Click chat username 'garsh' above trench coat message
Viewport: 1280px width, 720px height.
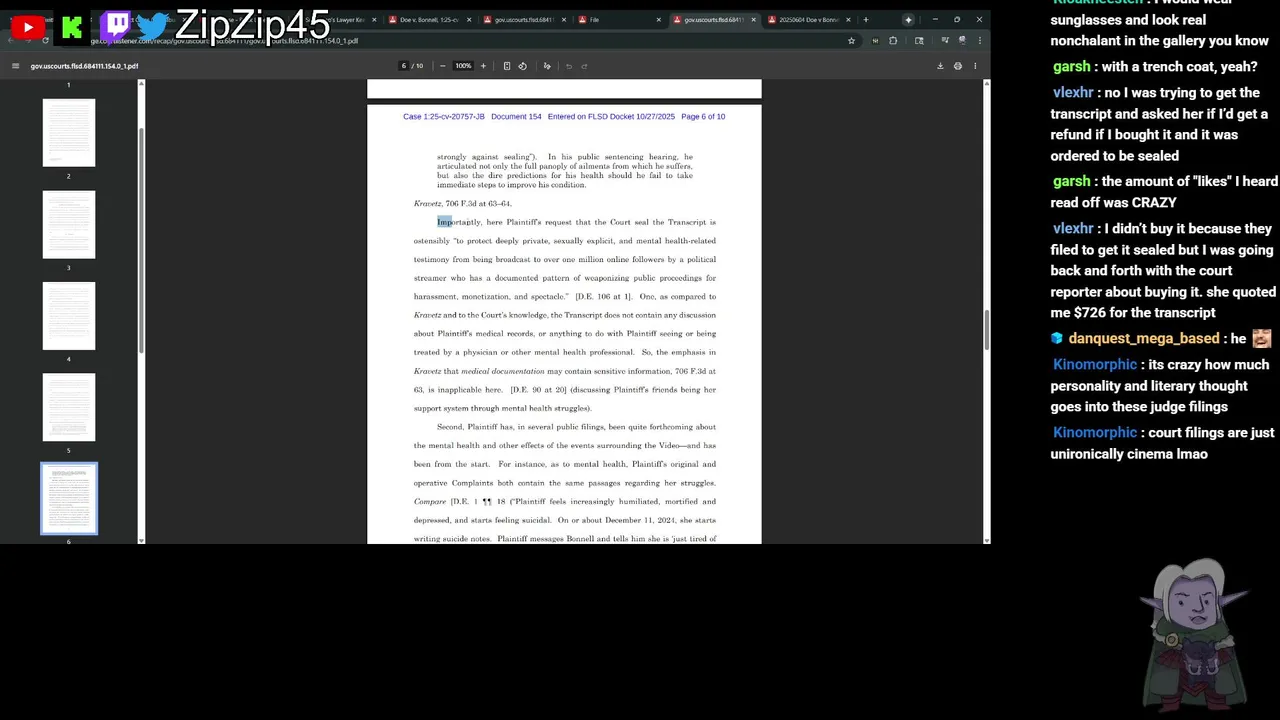click(x=1071, y=67)
